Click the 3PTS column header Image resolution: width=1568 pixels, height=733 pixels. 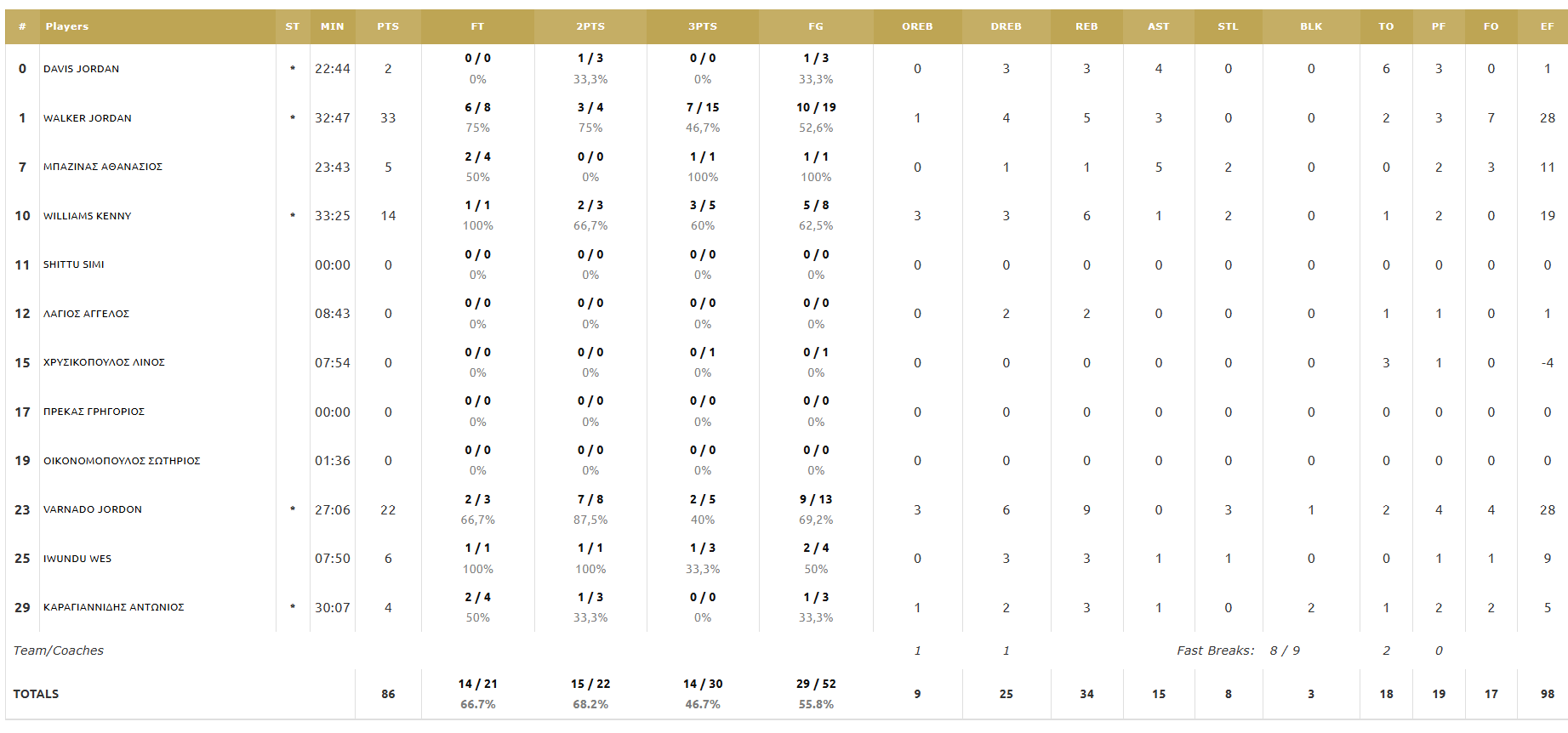click(x=703, y=26)
